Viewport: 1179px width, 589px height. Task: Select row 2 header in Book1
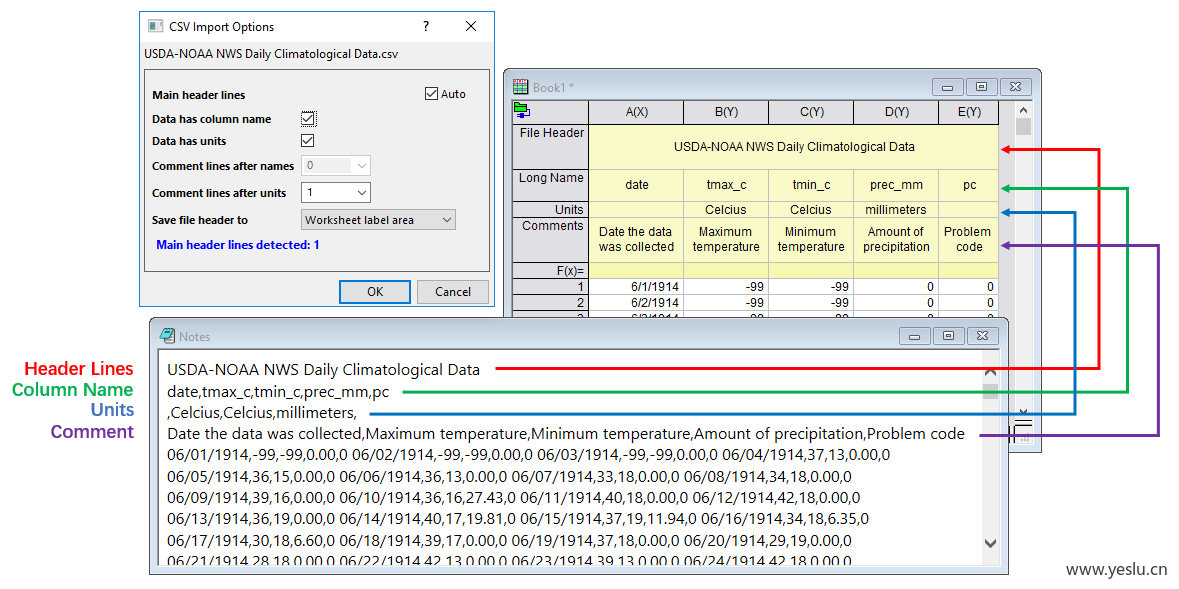click(551, 302)
